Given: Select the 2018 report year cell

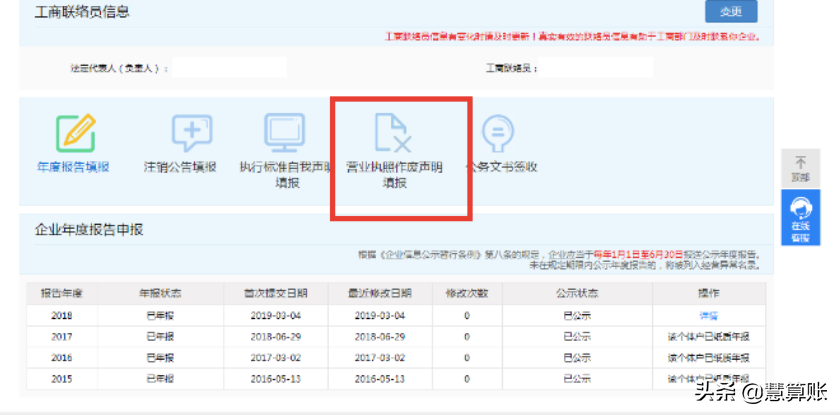Looking at the screenshot, I should (x=62, y=316).
